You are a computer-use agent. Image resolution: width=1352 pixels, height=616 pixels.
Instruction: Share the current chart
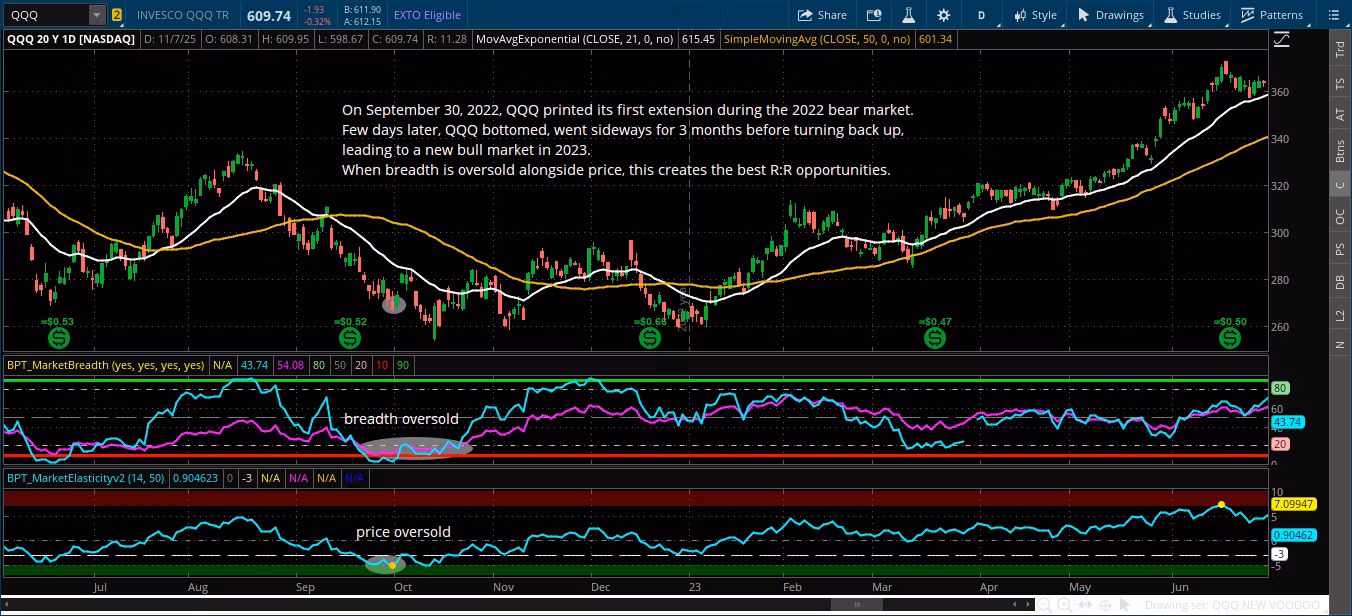tap(822, 15)
